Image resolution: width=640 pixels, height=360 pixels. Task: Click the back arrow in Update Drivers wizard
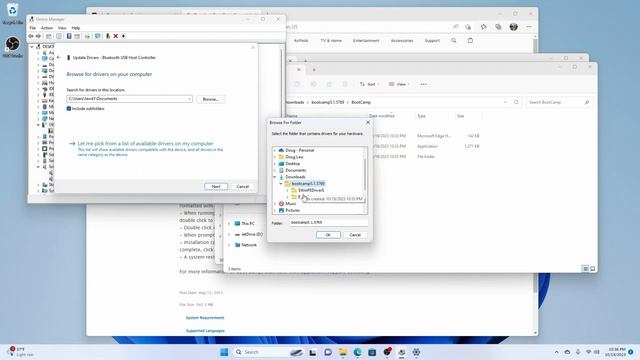pyautogui.click(x=59, y=58)
